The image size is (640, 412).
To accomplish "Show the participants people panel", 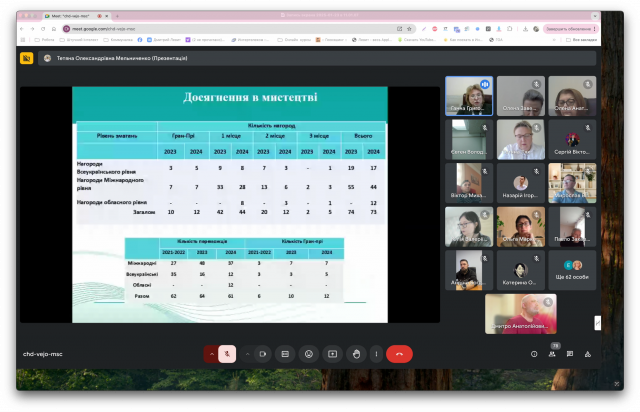I will (552, 353).
